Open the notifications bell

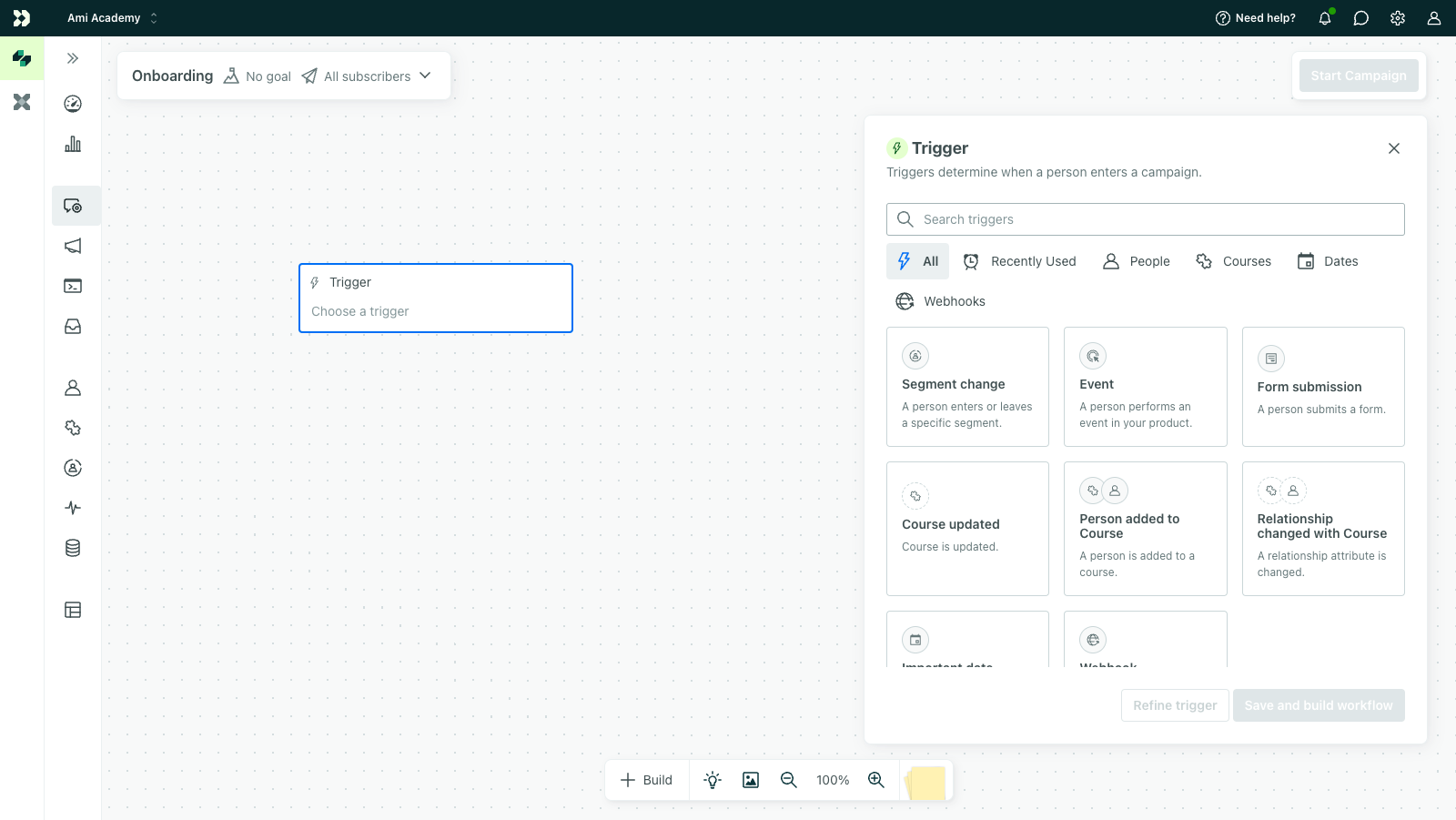click(x=1325, y=18)
